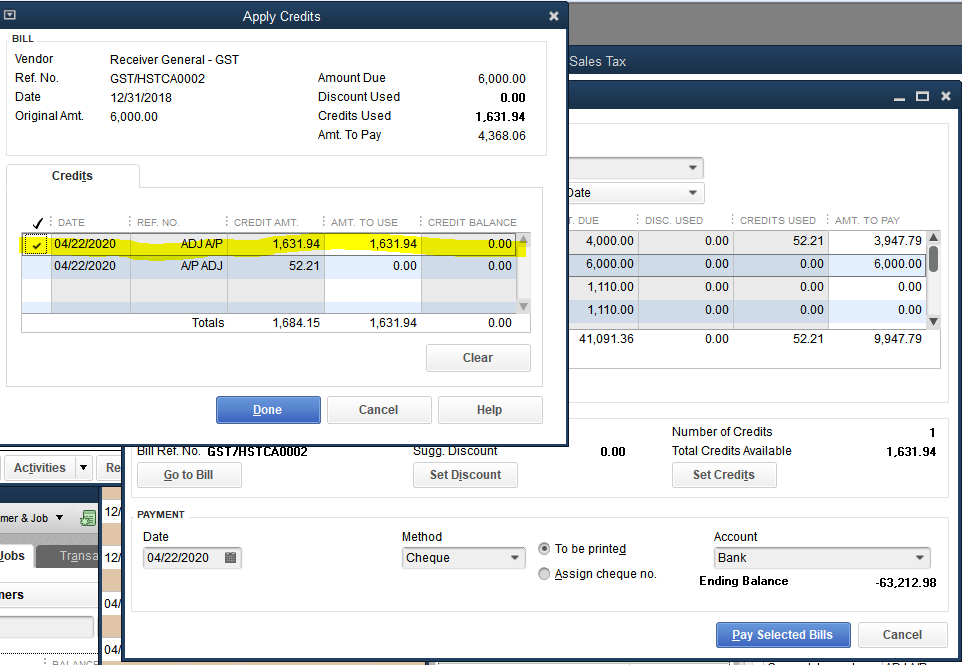962x665 pixels.
Task: Expand the Activities dropdown arrow
Action: 83,467
